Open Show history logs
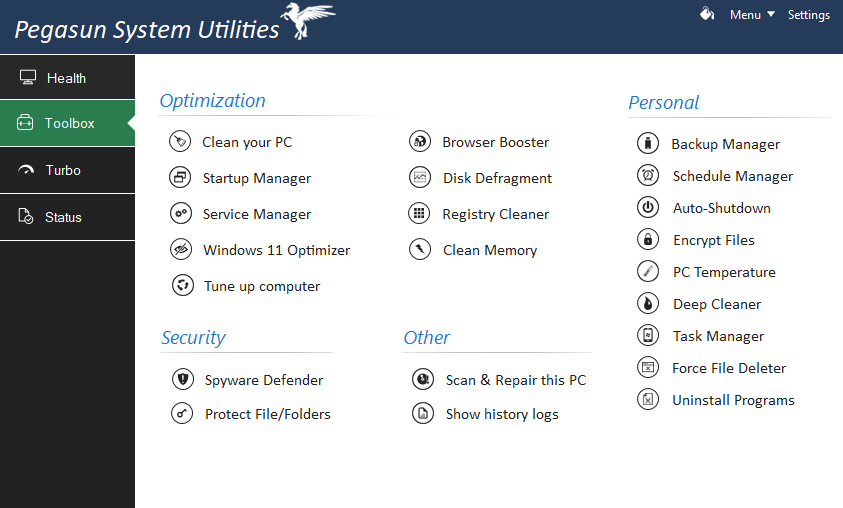The image size is (843, 508). click(501, 414)
